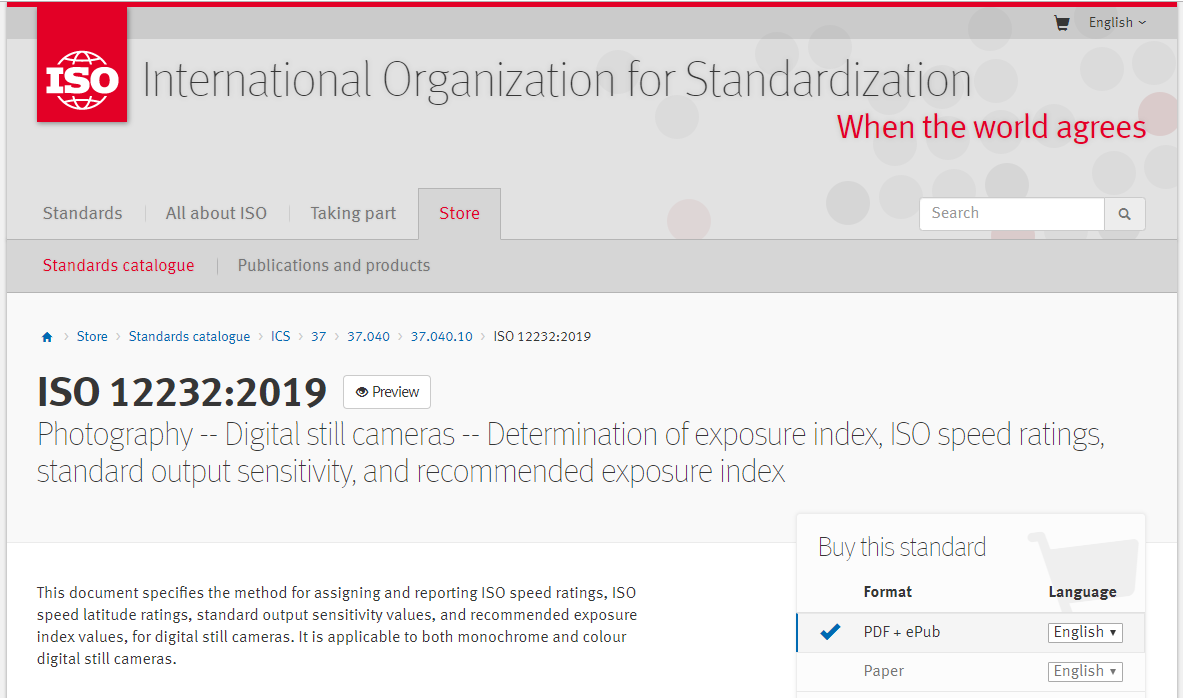Open the All about ISO menu

(x=217, y=214)
